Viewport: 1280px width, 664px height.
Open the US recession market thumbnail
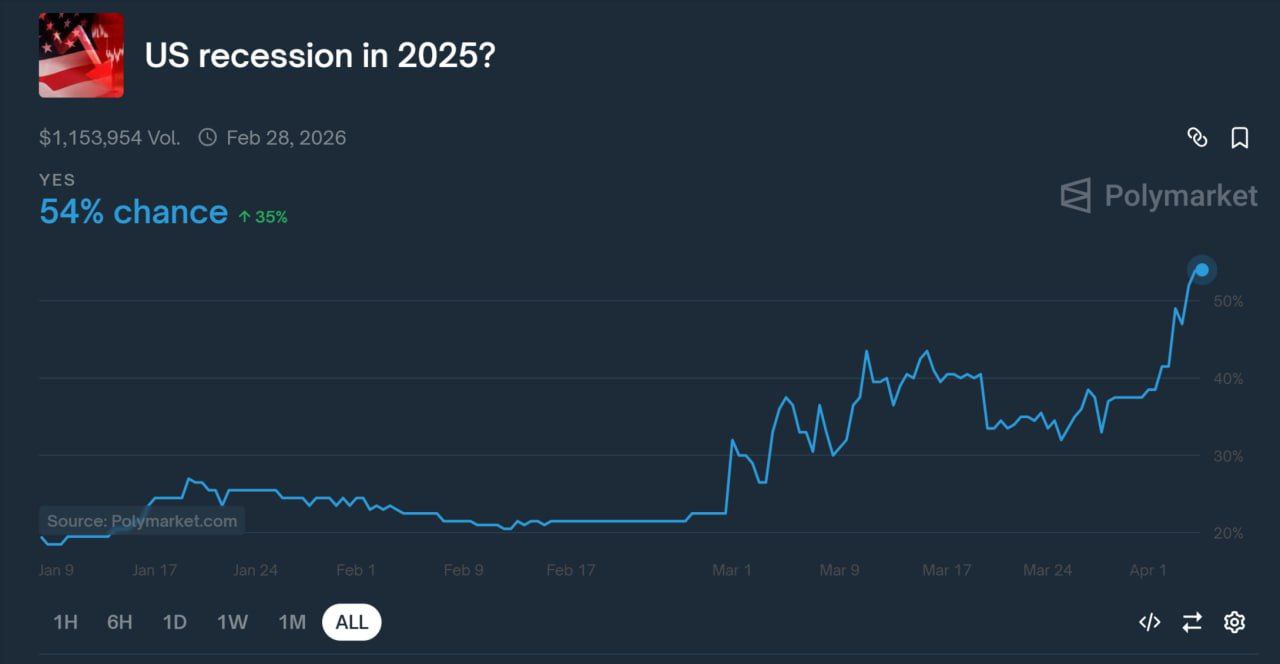[x=81, y=55]
